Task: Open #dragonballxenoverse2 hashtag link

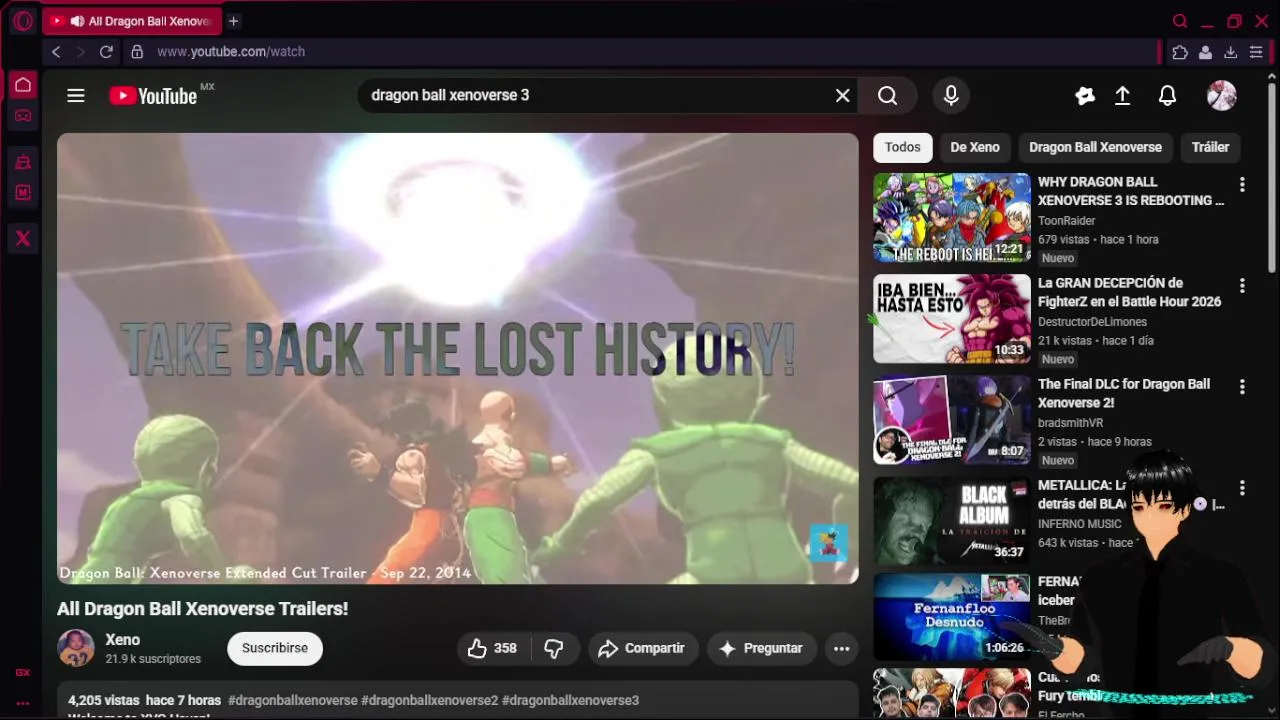Action: click(x=430, y=700)
